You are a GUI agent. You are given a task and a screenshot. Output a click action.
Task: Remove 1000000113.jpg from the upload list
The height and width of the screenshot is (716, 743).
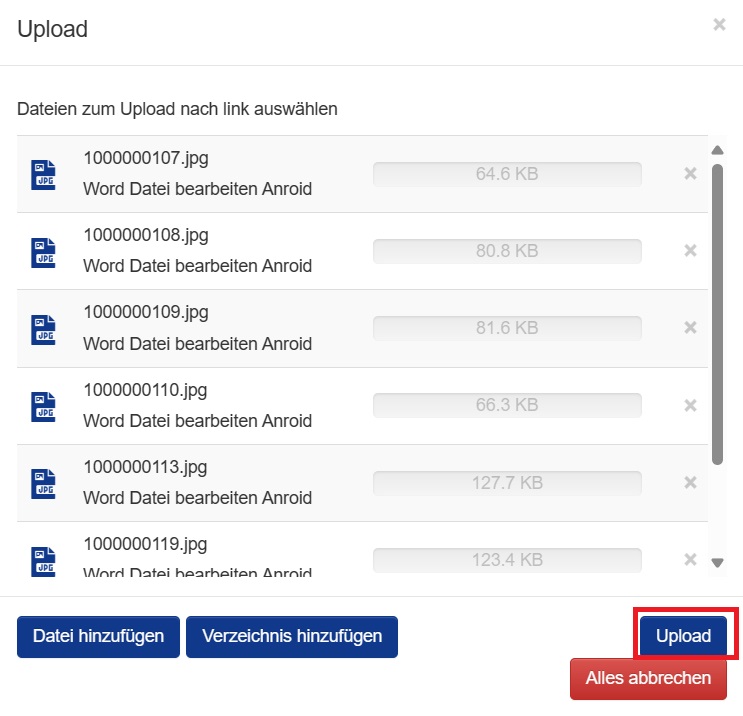click(690, 482)
